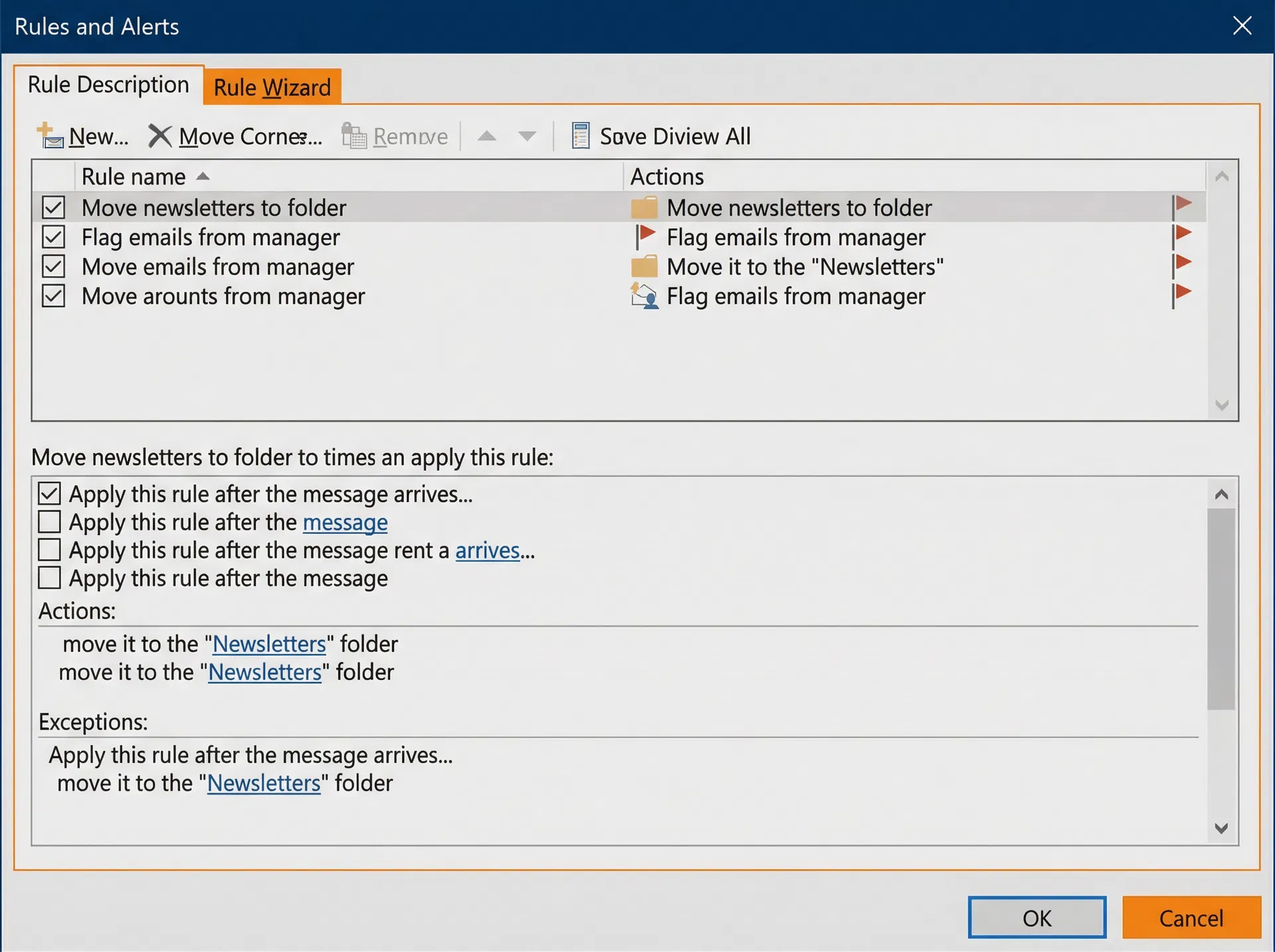This screenshot has width=1275, height=952.
Task: Check the "message rent a arrives" condition box
Action: [x=50, y=550]
